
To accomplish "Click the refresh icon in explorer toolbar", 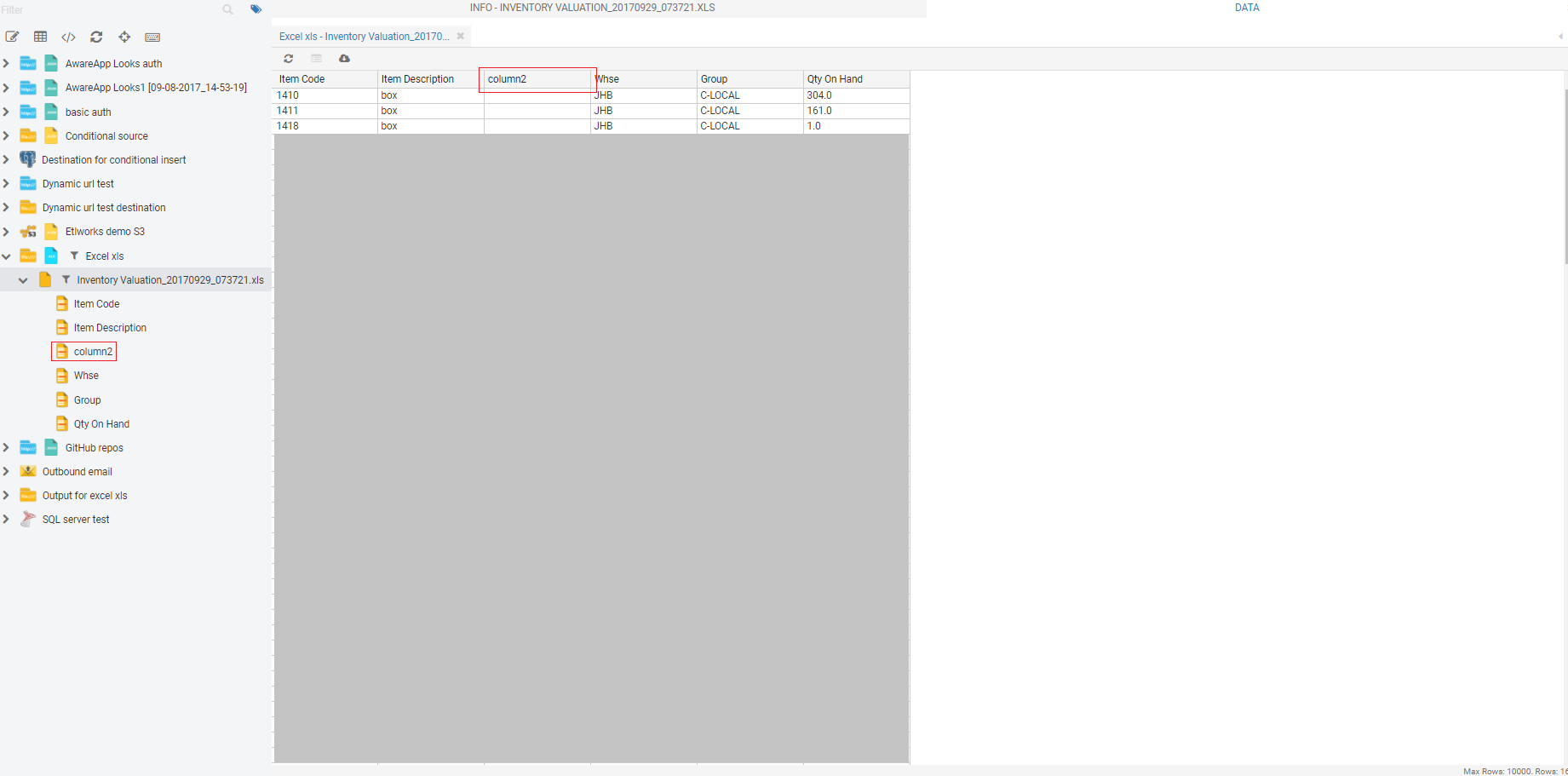I will coord(96,37).
